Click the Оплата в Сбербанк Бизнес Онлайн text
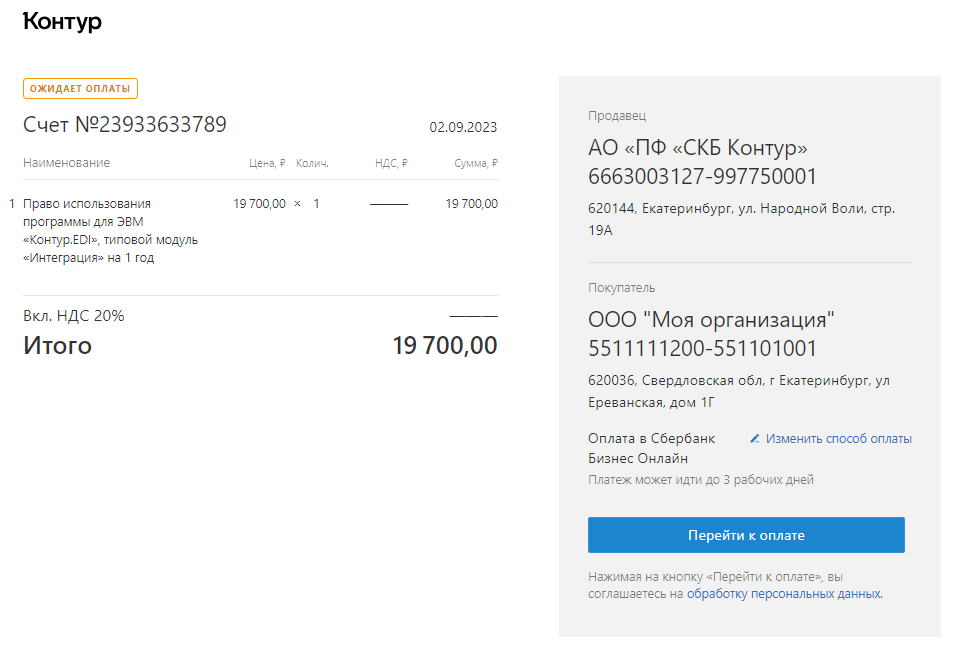Screen dimensions: 964x660 point(652,449)
